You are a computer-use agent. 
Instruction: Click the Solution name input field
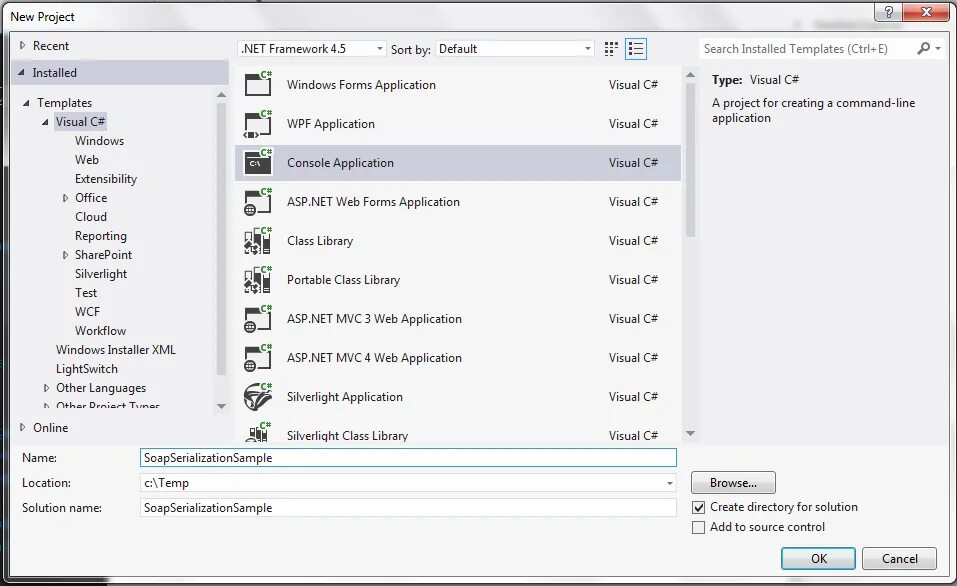[408, 508]
